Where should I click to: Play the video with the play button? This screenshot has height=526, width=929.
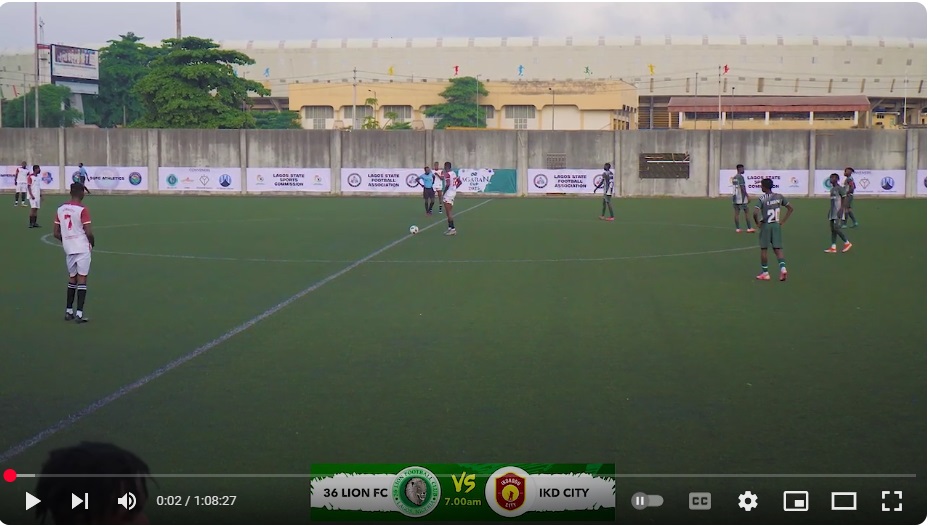[x=33, y=501]
